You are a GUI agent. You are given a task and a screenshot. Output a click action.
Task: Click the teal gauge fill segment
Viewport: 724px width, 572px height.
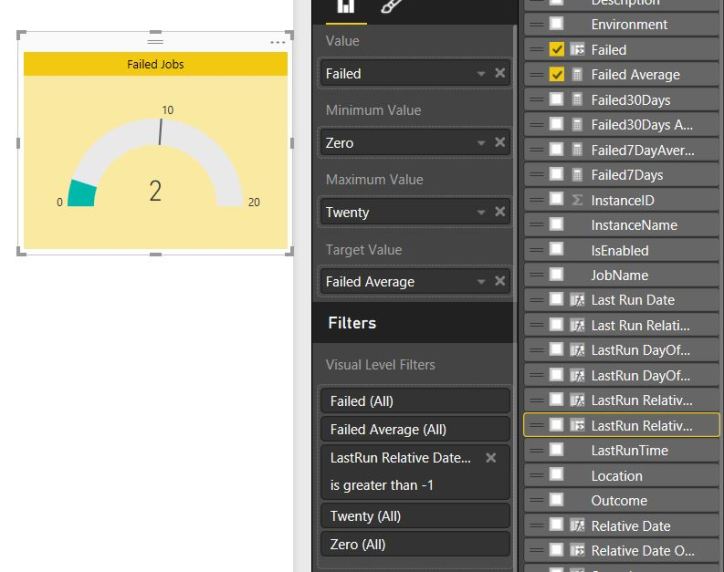click(82, 193)
